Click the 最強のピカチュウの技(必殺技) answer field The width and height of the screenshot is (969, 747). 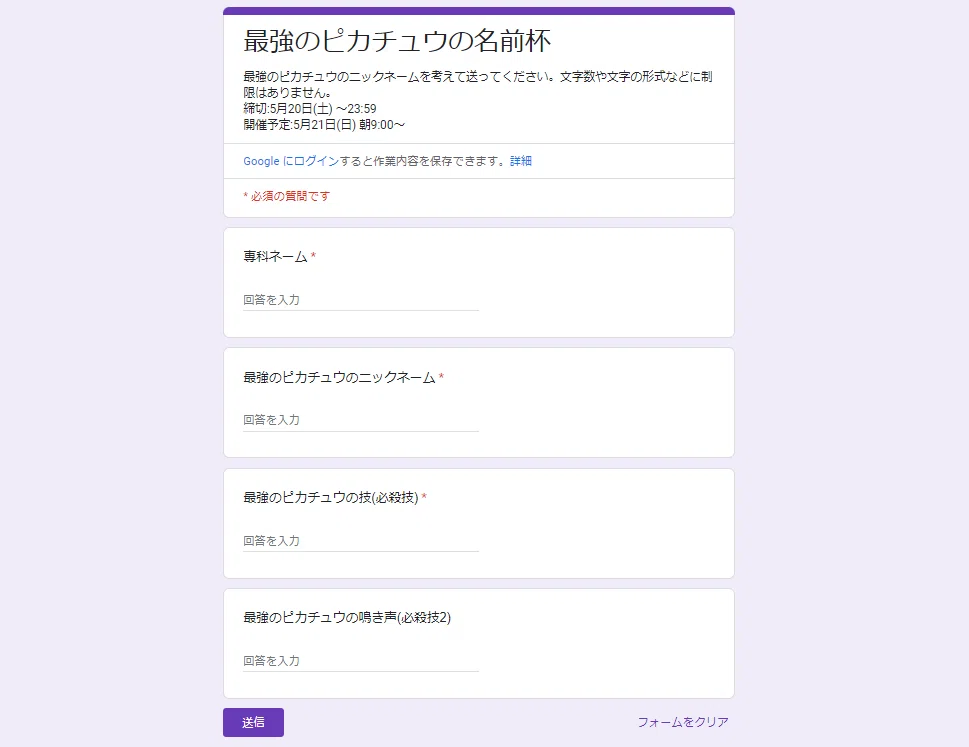click(361, 541)
